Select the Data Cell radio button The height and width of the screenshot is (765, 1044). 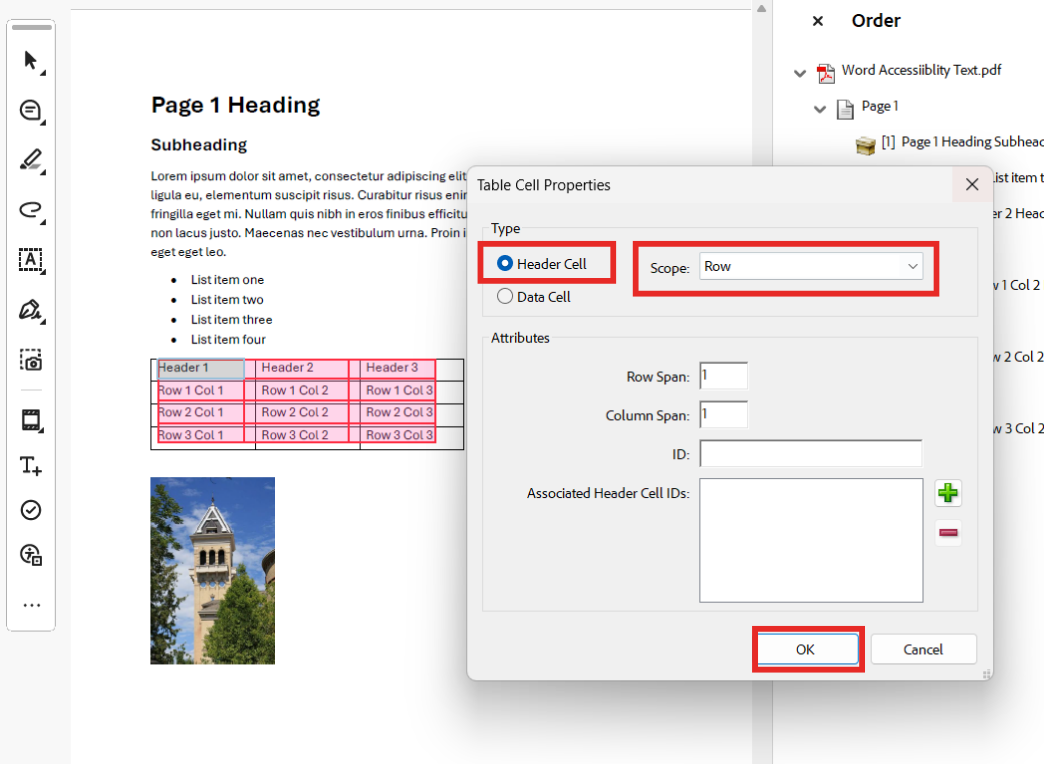[505, 296]
